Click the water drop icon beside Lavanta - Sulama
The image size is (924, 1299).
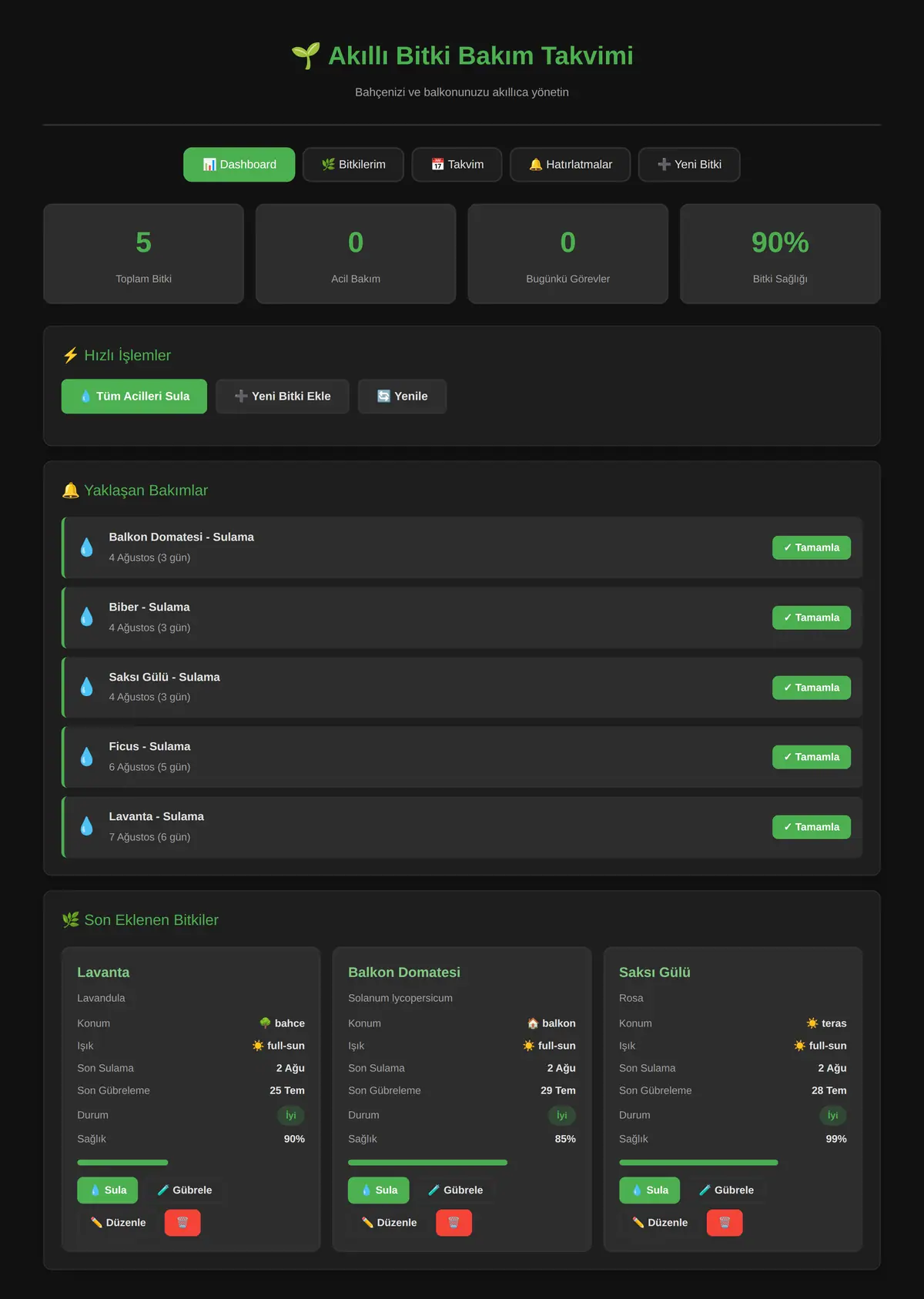point(87,826)
